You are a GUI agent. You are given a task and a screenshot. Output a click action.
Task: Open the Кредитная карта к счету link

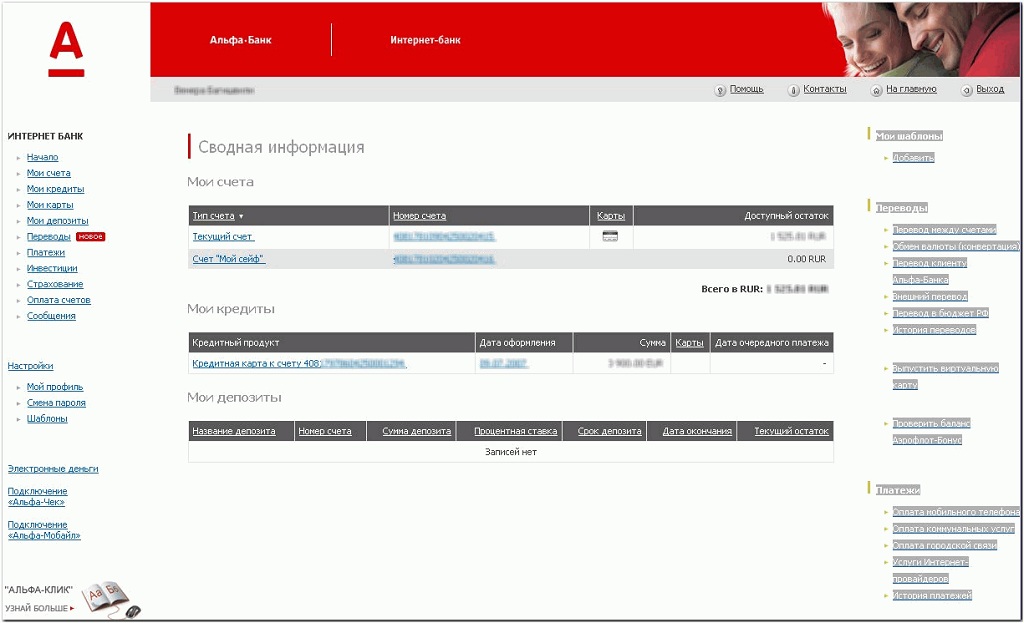coord(299,364)
